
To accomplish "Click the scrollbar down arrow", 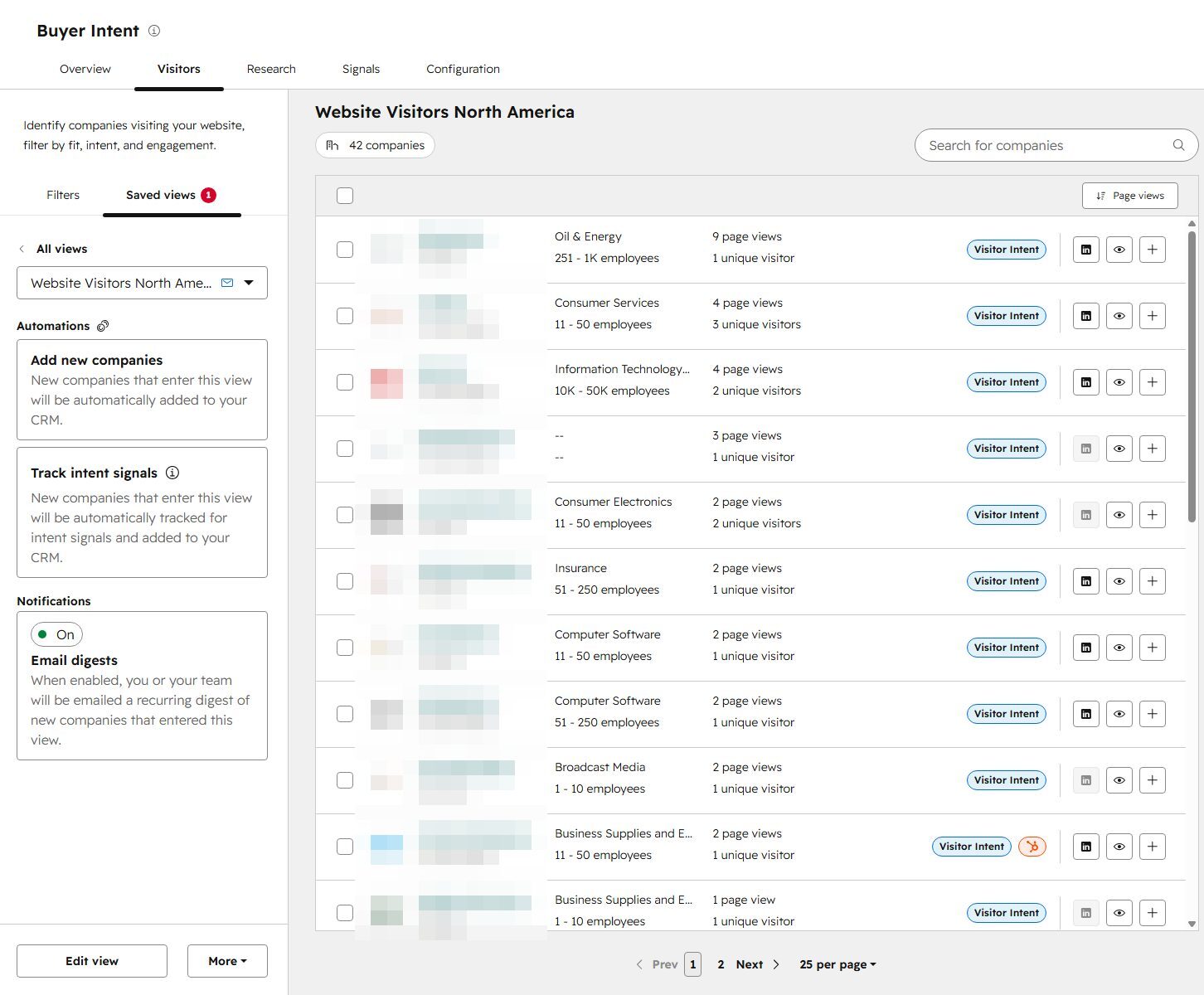I will [1192, 924].
